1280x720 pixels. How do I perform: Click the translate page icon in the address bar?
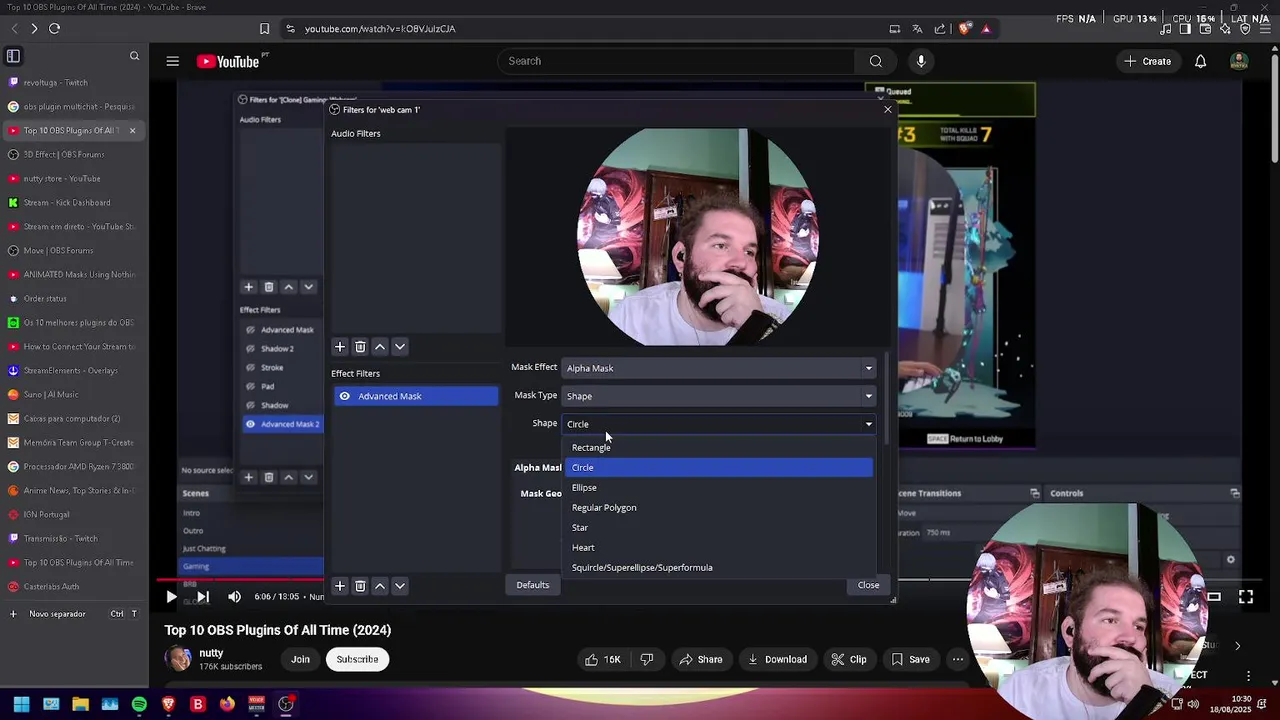click(917, 29)
